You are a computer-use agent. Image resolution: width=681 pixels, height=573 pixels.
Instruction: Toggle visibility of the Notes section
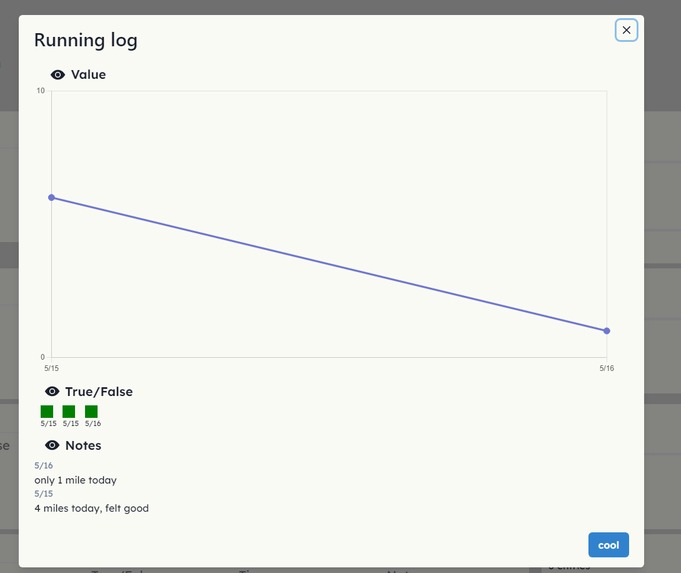coord(52,445)
